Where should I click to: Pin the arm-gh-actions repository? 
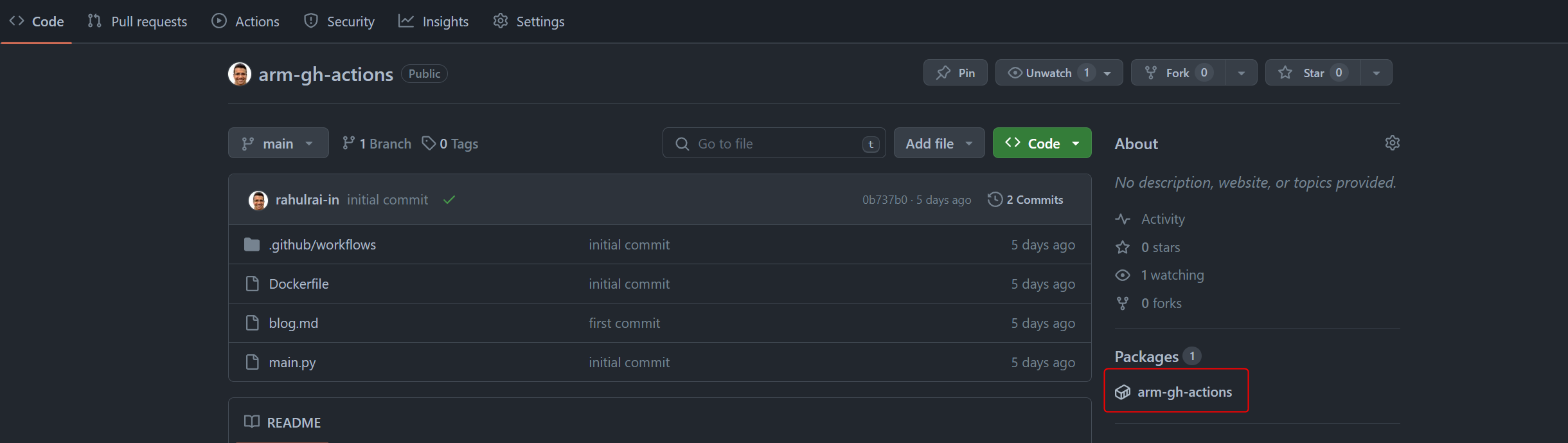(x=955, y=73)
